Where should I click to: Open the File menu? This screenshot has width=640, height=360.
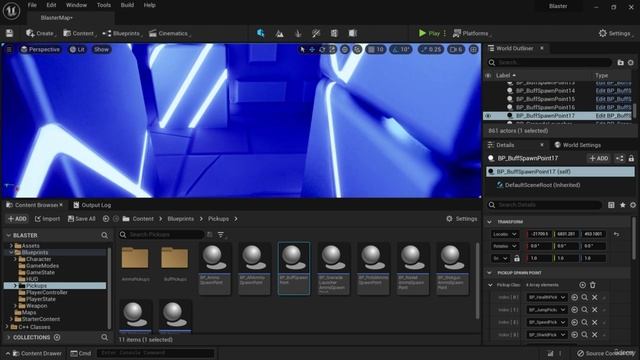click(32, 5)
